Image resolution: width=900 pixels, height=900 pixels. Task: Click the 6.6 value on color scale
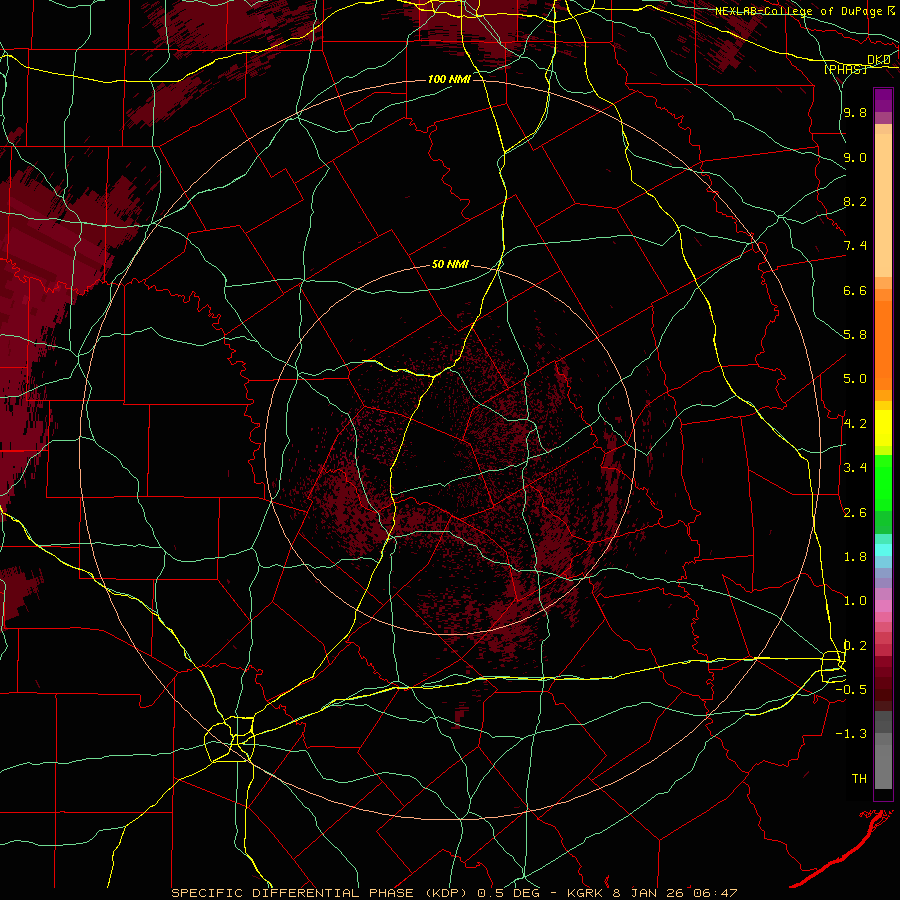click(855, 290)
